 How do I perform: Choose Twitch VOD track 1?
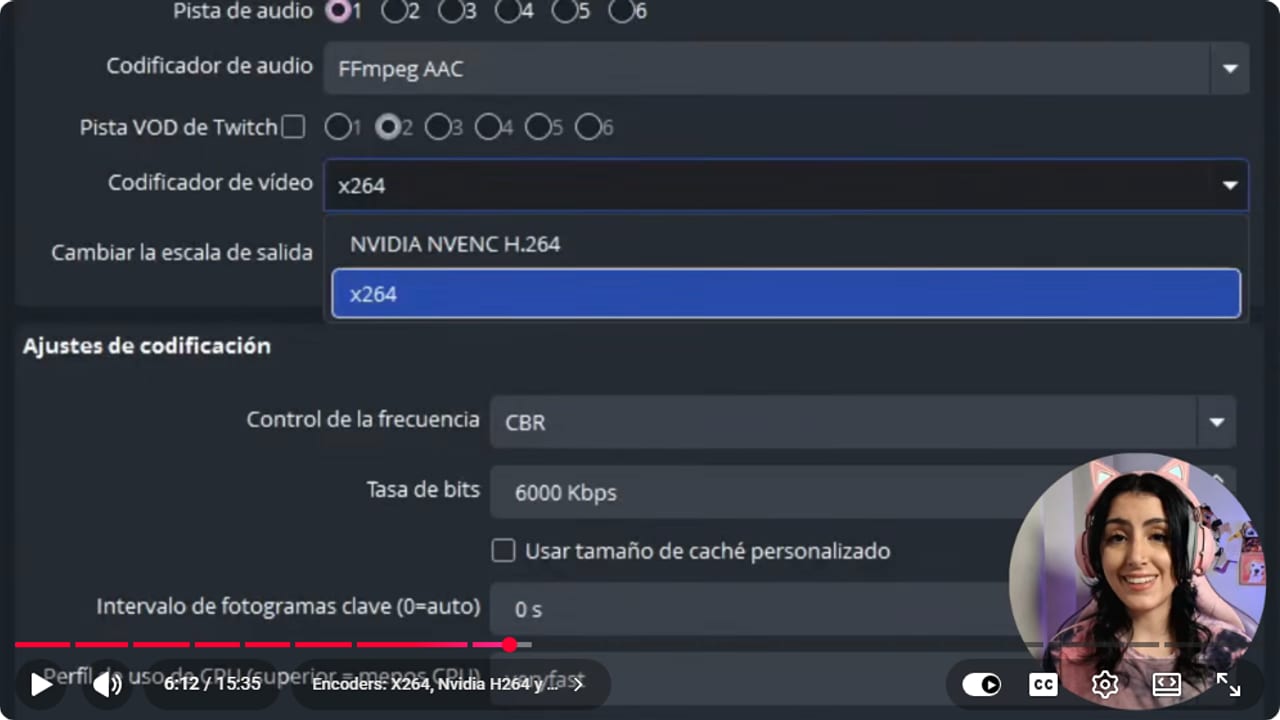pyautogui.click(x=337, y=127)
